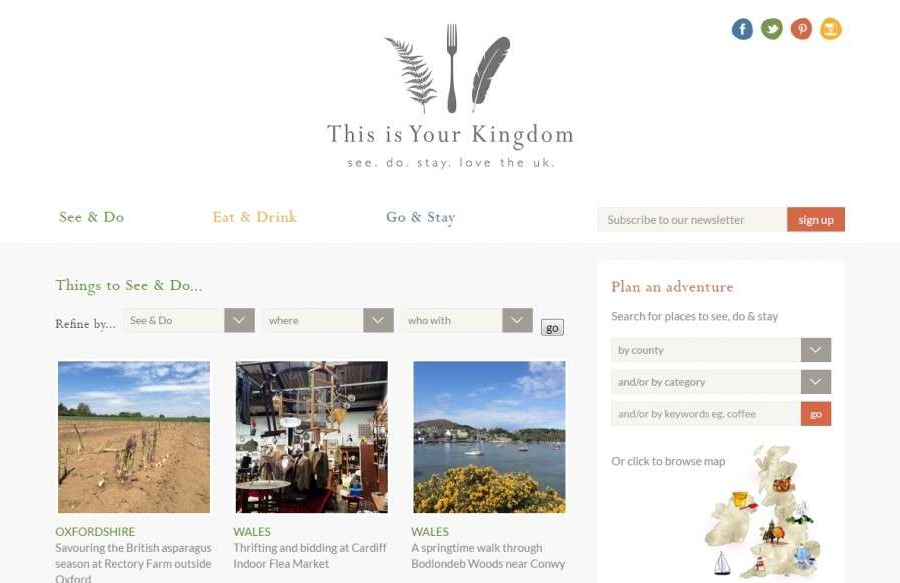Click the orange sign up button

816,220
